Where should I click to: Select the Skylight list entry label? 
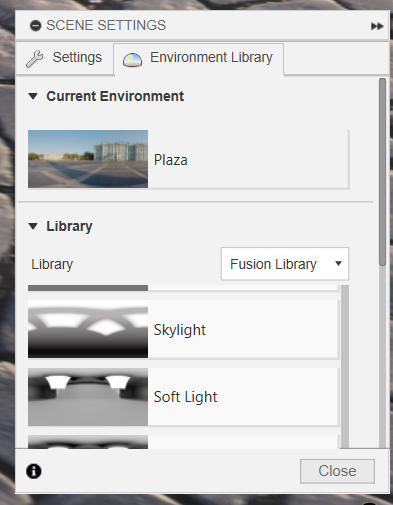(180, 330)
